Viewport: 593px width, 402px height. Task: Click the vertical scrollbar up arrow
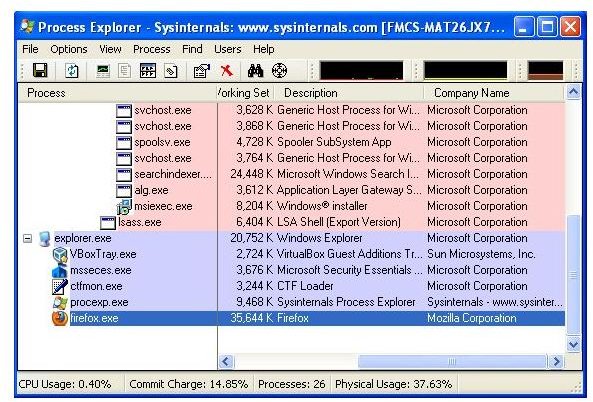point(573,92)
